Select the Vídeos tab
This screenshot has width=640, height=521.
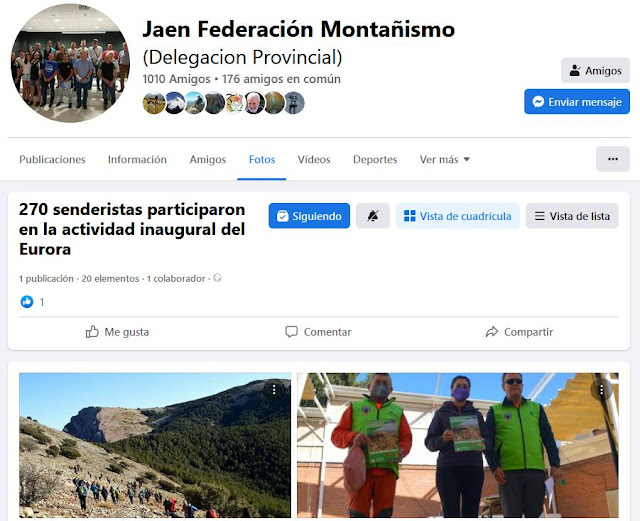point(314,159)
